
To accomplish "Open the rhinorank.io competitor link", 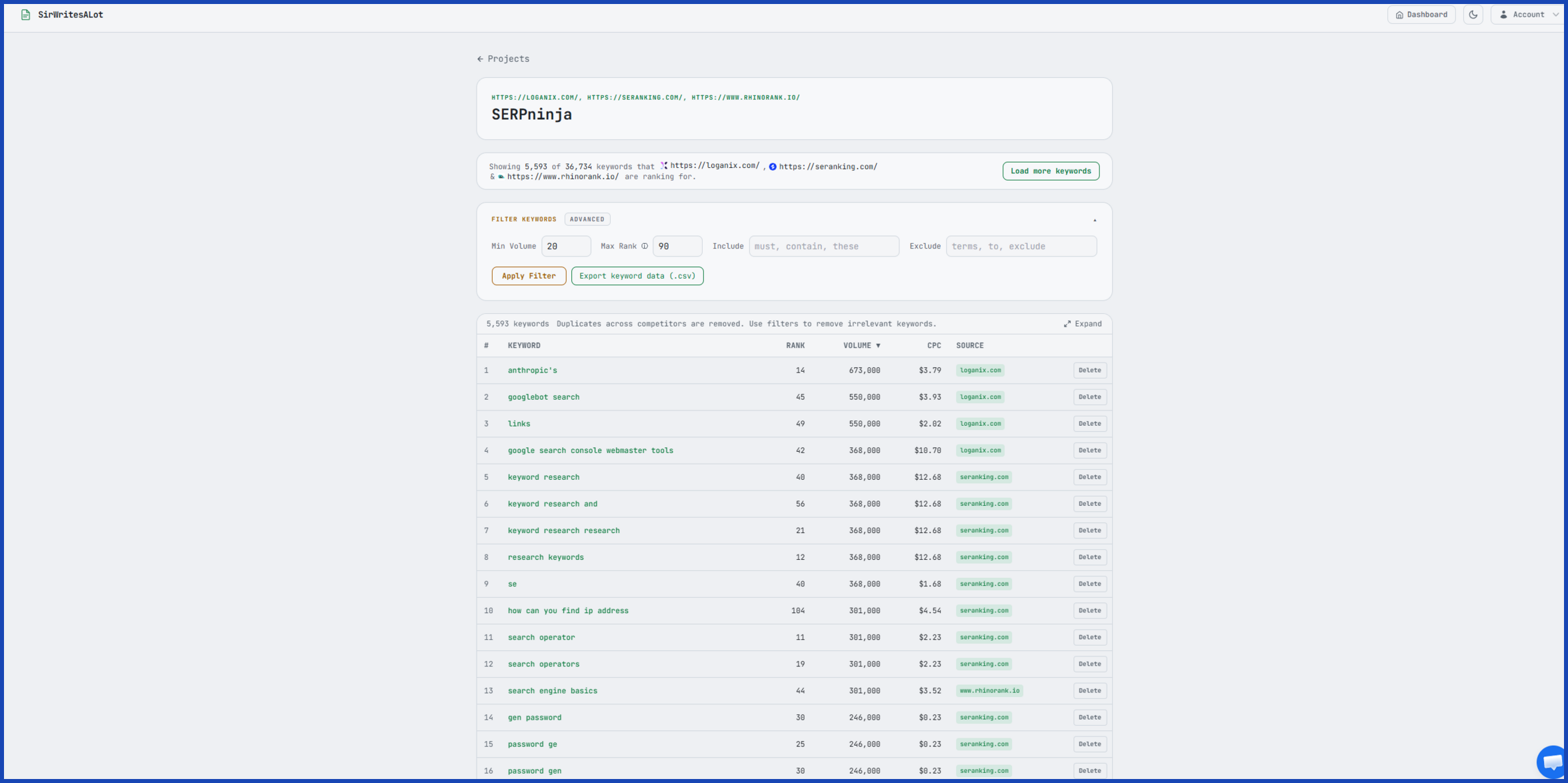I will coord(563,177).
